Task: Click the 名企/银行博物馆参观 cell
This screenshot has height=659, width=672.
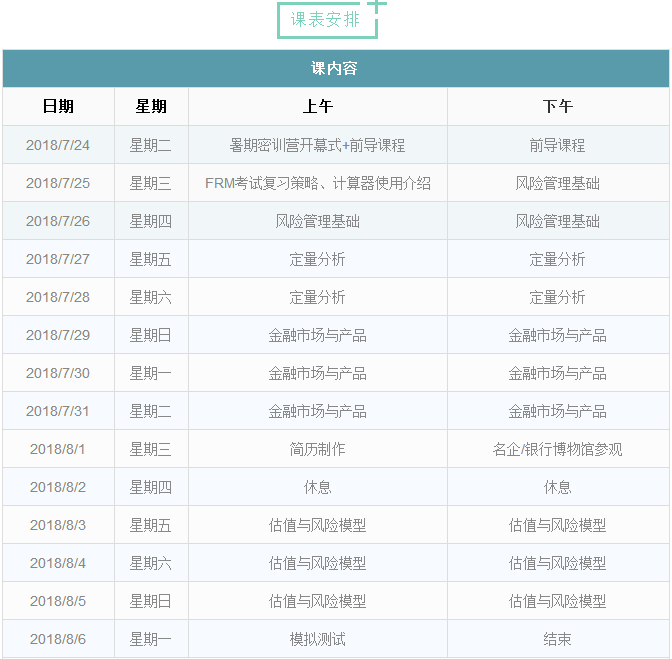Action: (x=557, y=449)
